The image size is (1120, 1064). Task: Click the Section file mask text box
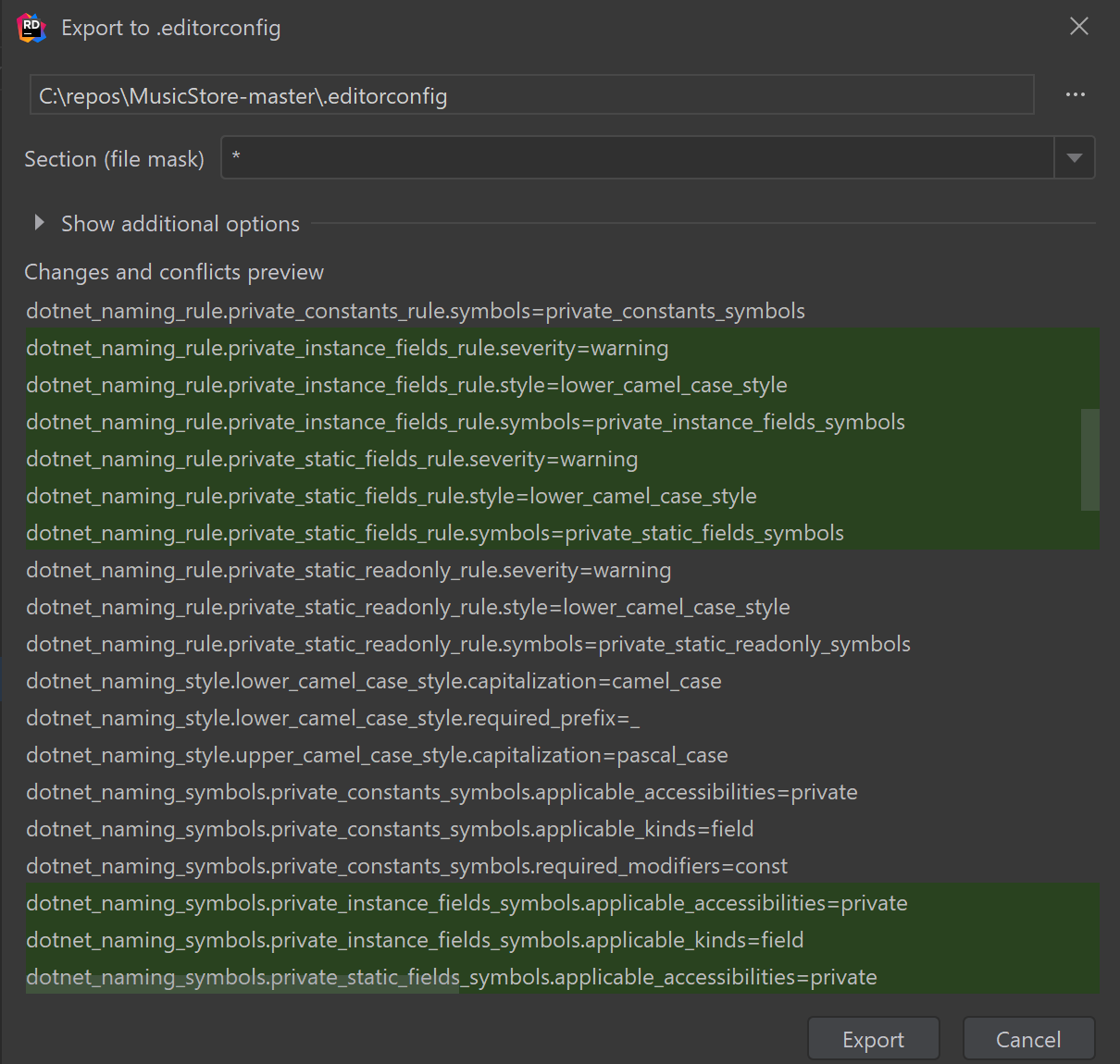[637, 158]
